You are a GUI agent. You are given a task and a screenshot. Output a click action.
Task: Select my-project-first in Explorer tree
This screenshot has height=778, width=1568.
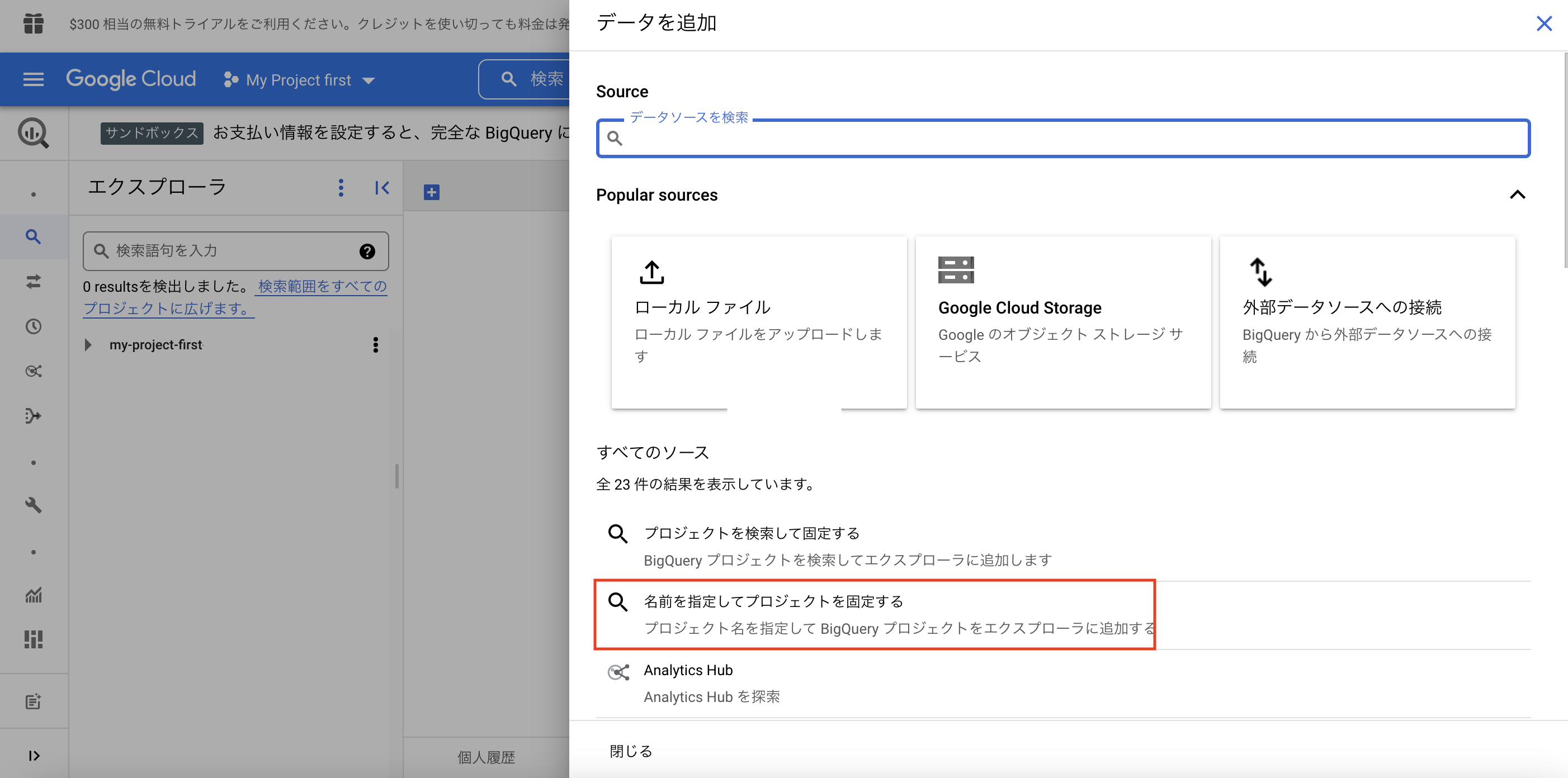[x=156, y=345]
